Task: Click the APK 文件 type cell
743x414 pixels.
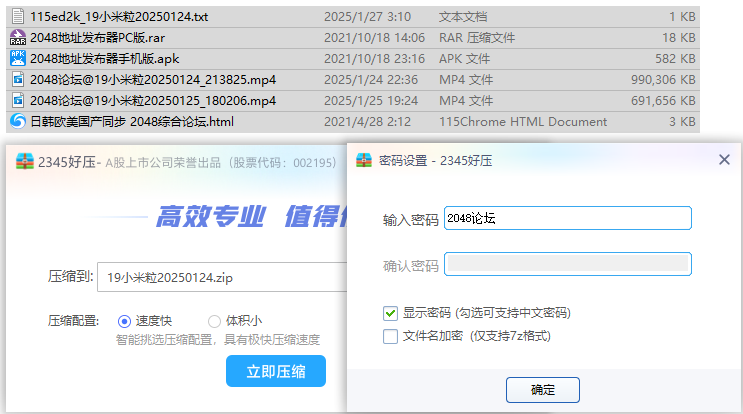Action: pyautogui.click(x=464, y=59)
